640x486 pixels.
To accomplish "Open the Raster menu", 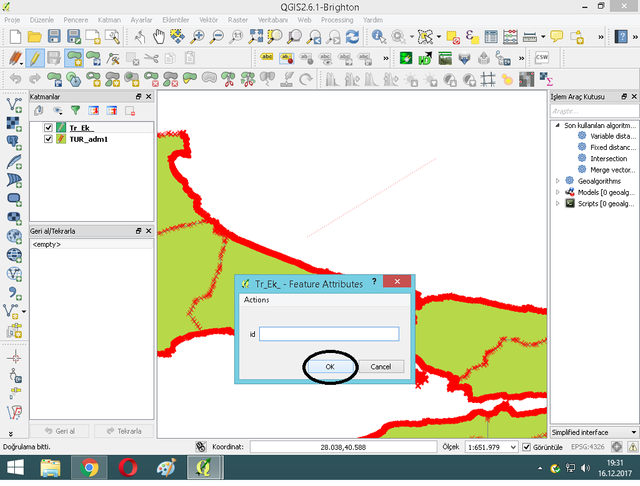I will coord(238,20).
